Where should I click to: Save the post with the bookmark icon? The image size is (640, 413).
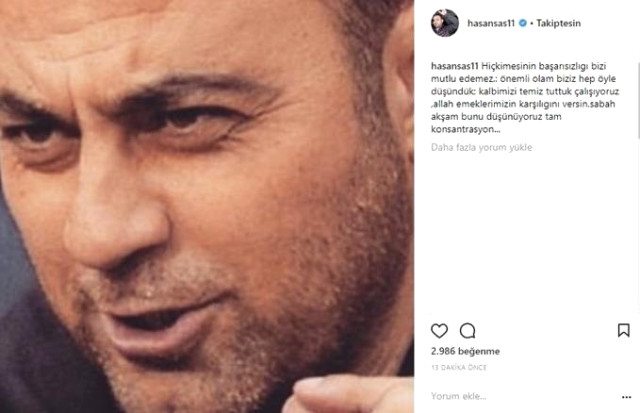[623, 330]
